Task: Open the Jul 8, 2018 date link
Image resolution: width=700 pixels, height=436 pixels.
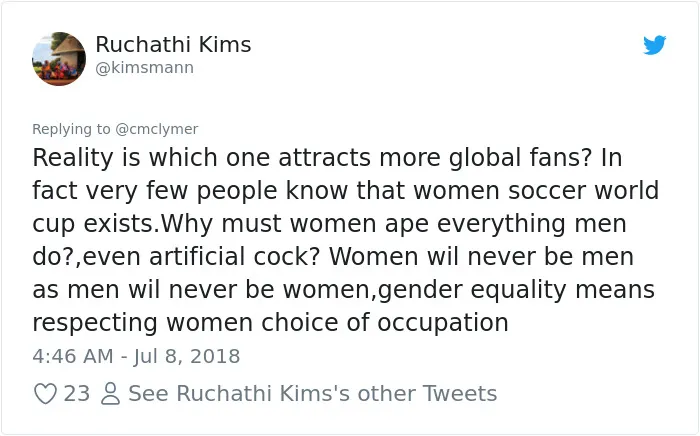Action: pyautogui.click(x=187, y=356)
